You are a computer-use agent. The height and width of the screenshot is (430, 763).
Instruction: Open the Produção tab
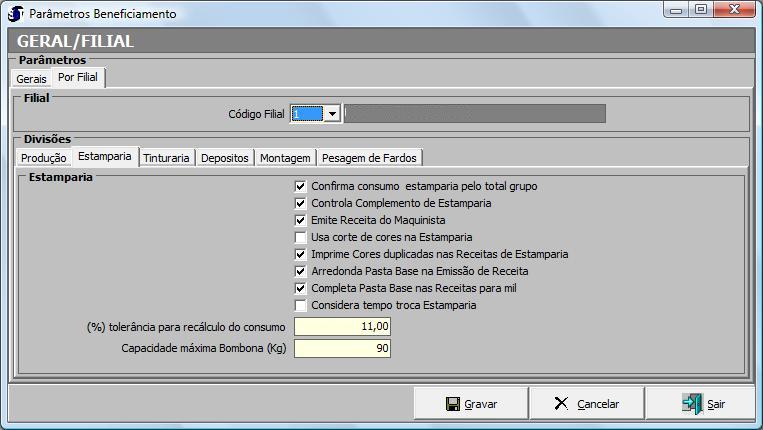(44, 158)
